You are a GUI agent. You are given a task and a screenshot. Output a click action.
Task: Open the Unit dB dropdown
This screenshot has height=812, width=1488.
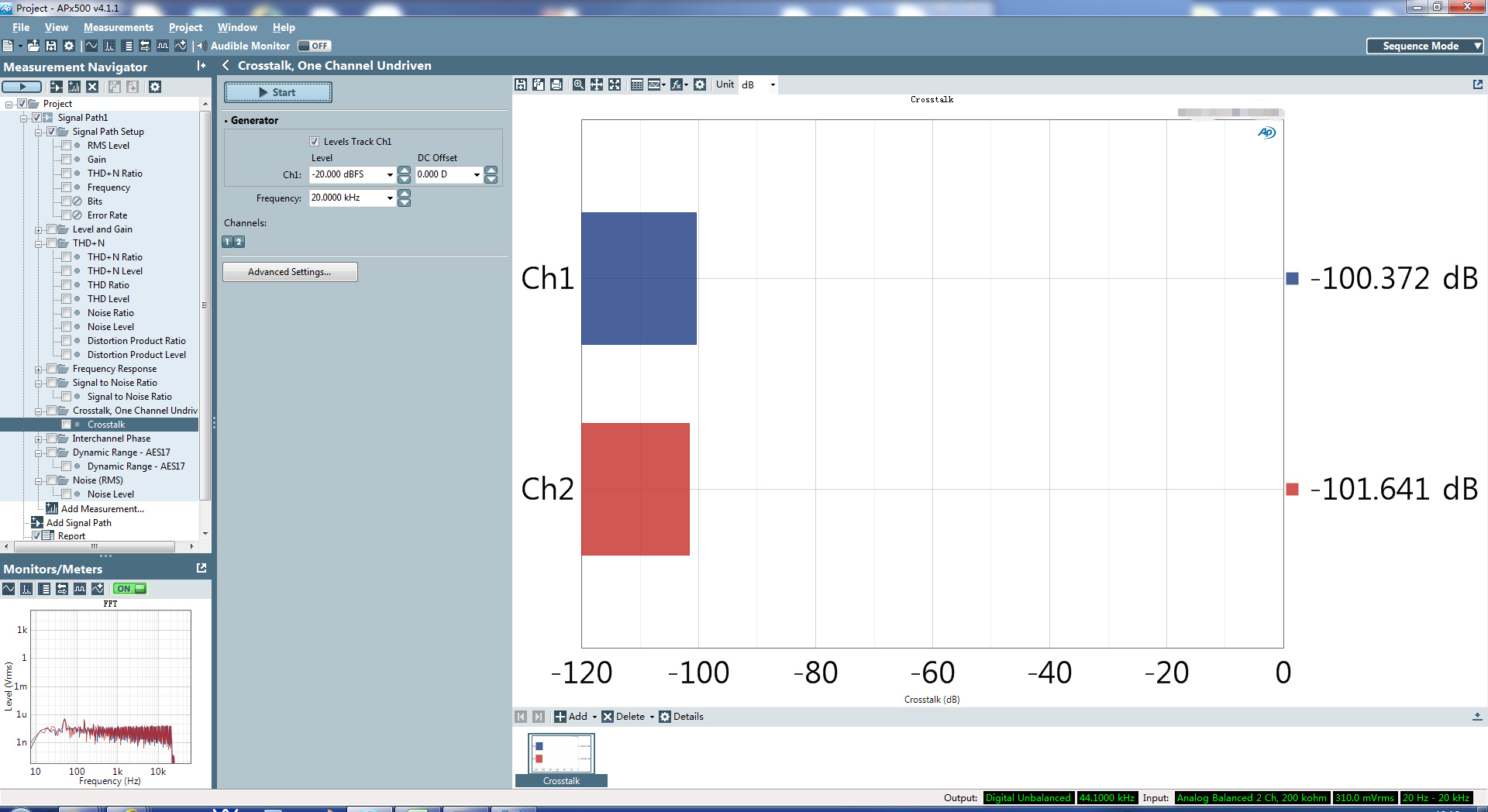pyautogui.click(x=772, y=84)
